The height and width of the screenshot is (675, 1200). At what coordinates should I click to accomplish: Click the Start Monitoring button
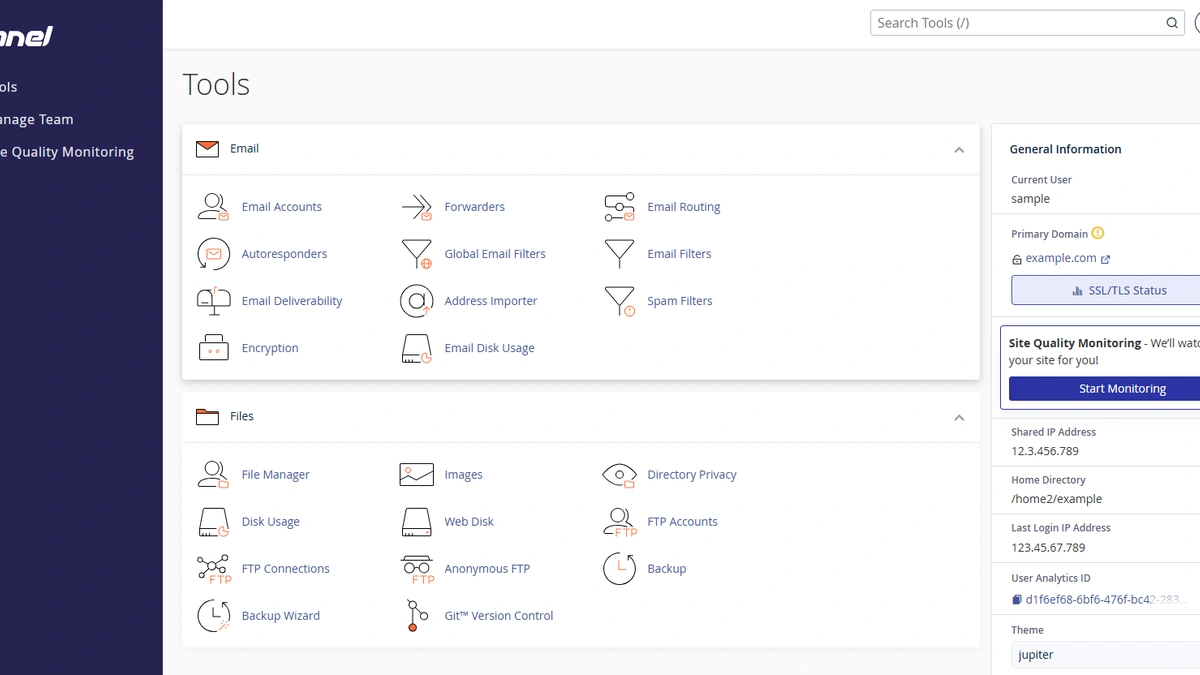(1104, 389)
